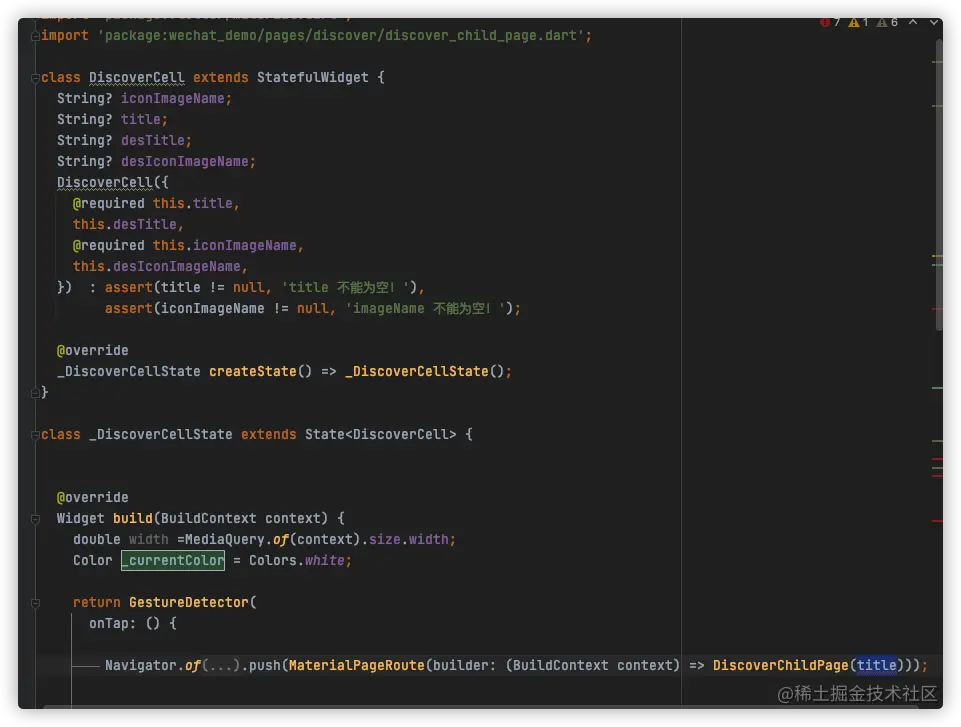Click createState method name

click(x=253, y=371)
